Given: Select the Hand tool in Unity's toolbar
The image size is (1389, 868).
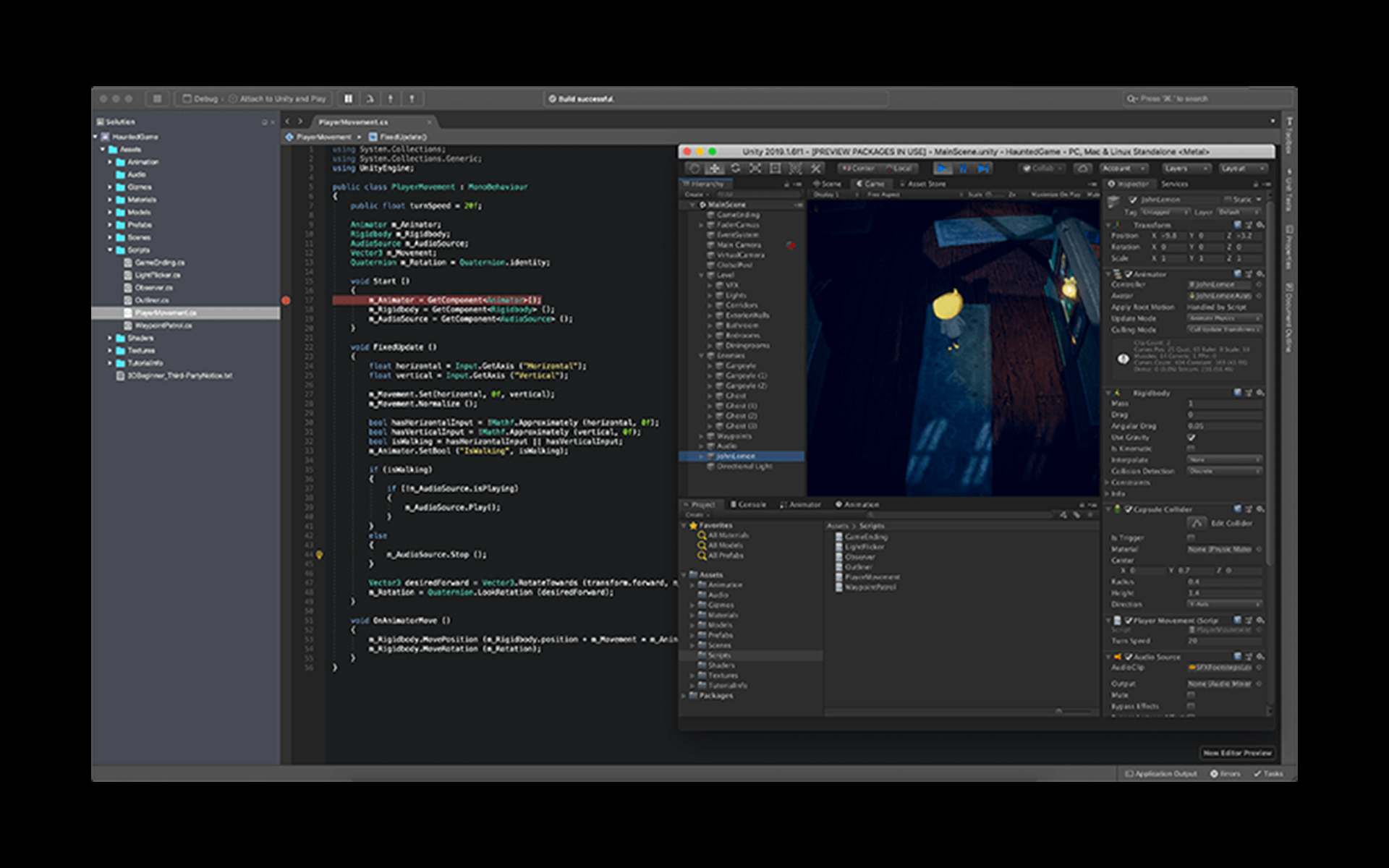Looking at the screenshot, I should coord(694,168).
